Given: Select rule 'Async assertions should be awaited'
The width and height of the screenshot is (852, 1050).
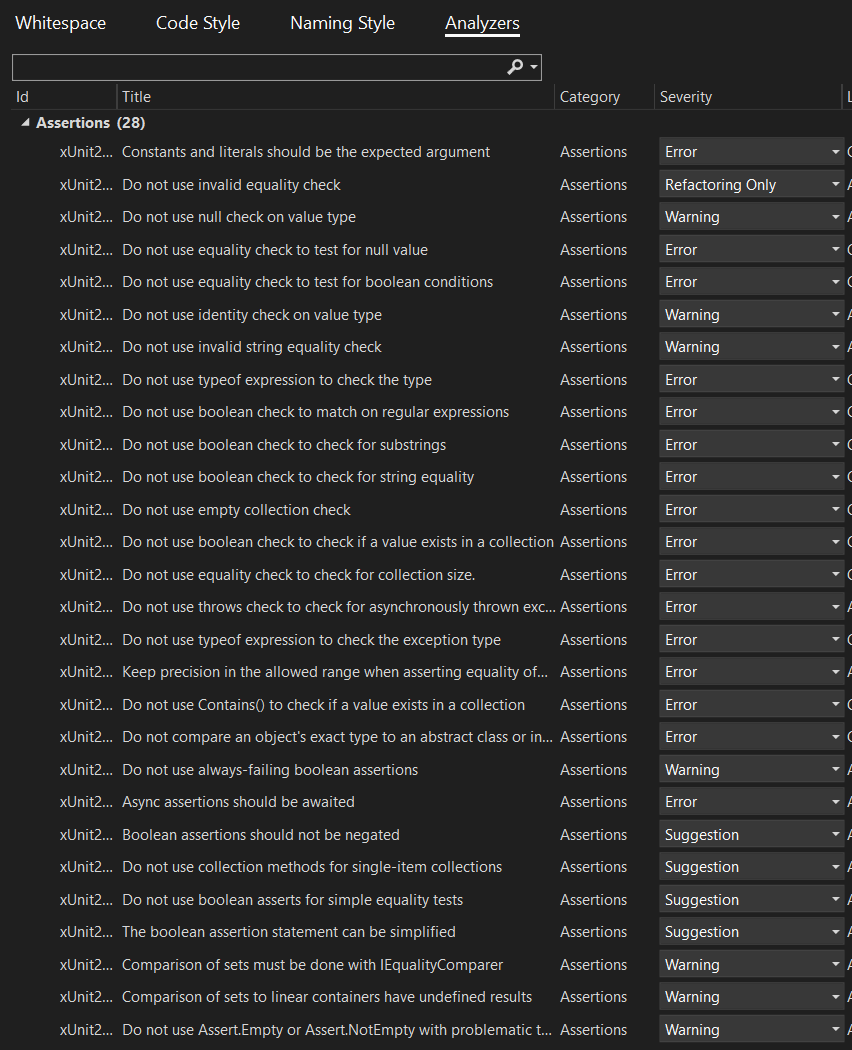Looking at the screenshot, I should tap(238, 802).
